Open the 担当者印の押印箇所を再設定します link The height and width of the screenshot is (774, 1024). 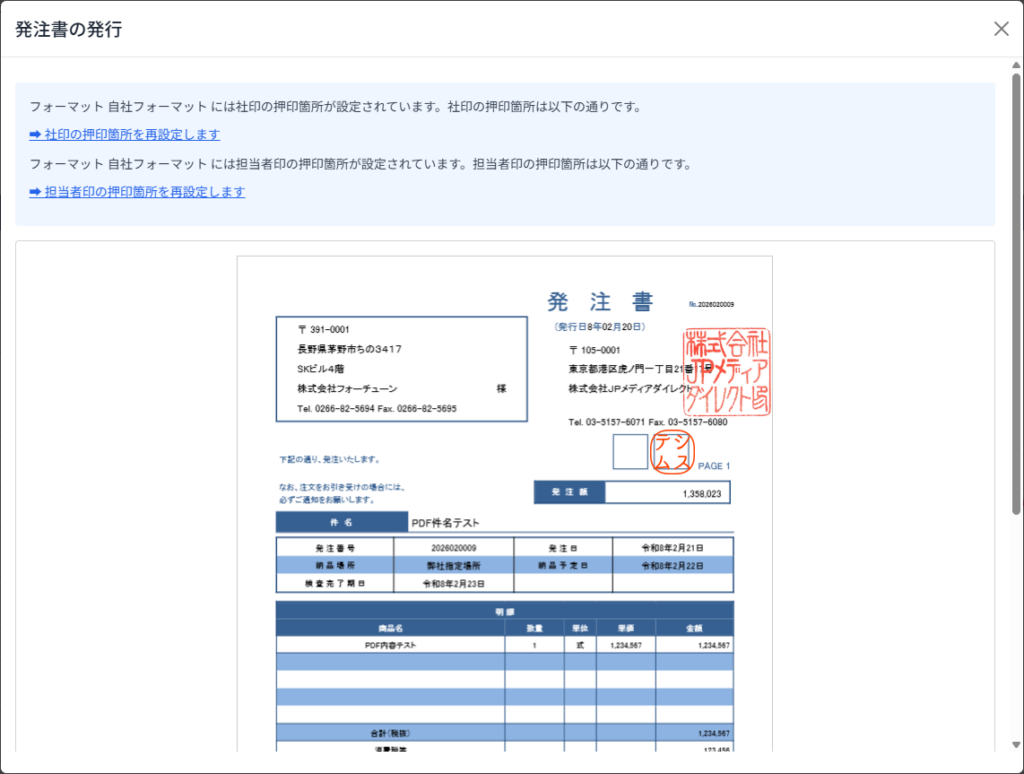point(144,192)
